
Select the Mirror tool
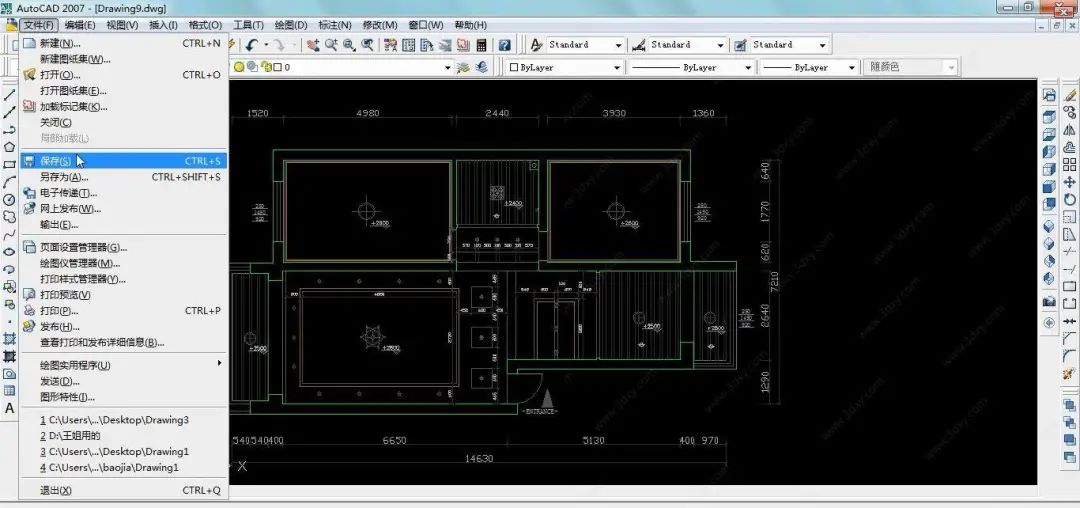(x=1069, y=129)
